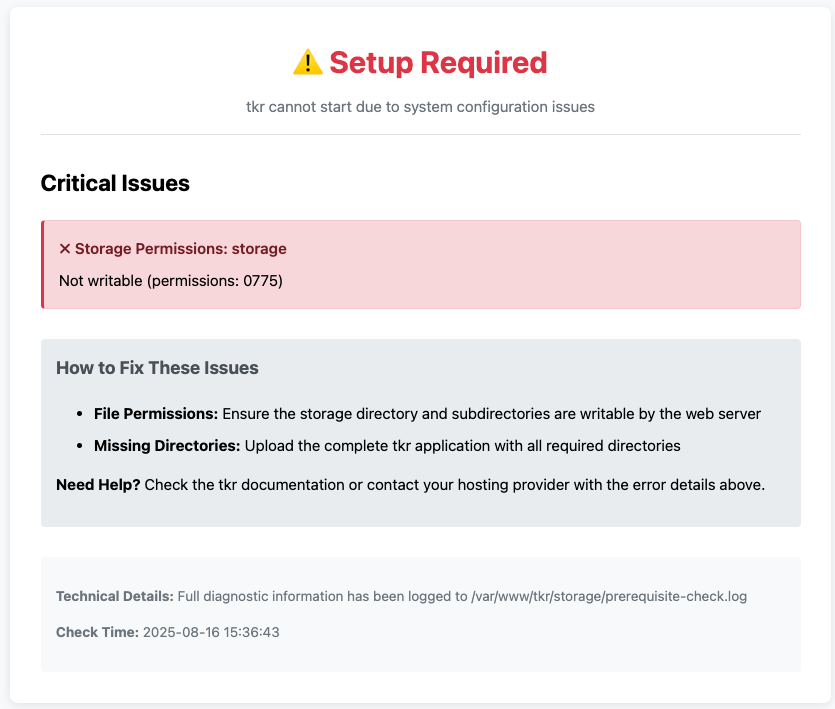Click the bullet point before "File Permissions"
The height and width of the screenshot is (709, 835).
(81, 413)
